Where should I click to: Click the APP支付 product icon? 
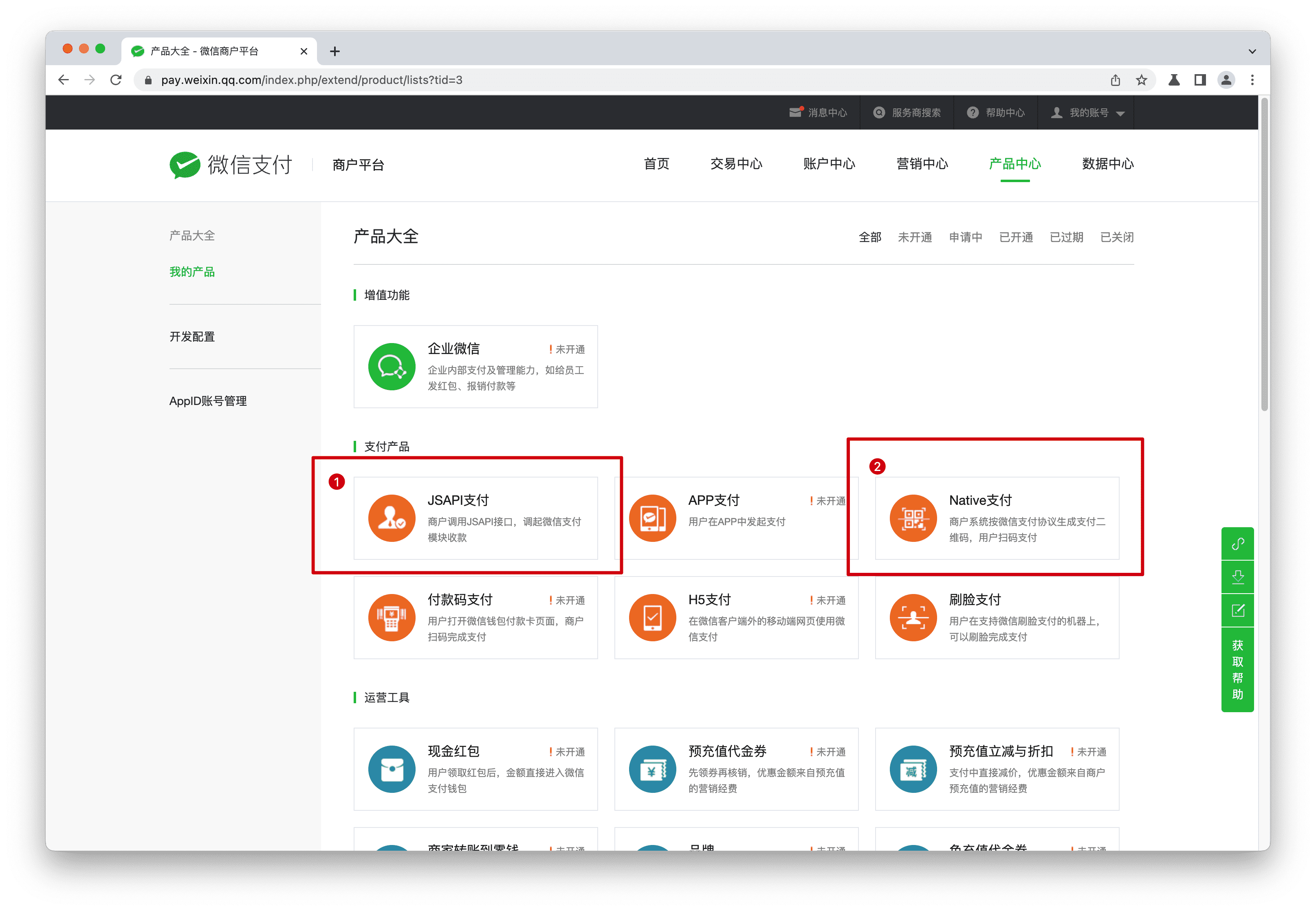tap(652, 518)
